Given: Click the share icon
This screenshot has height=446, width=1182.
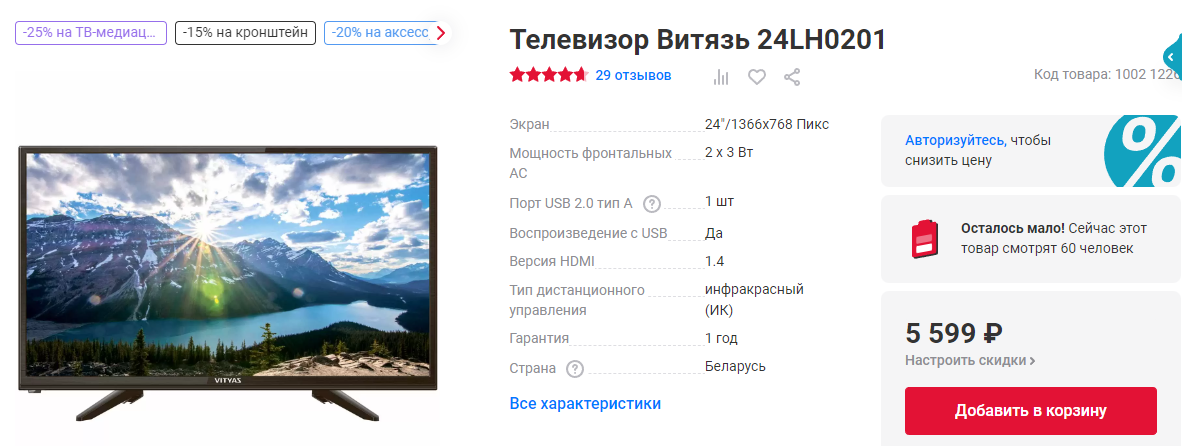Looking at the screenshot, I should coord(792,76).
